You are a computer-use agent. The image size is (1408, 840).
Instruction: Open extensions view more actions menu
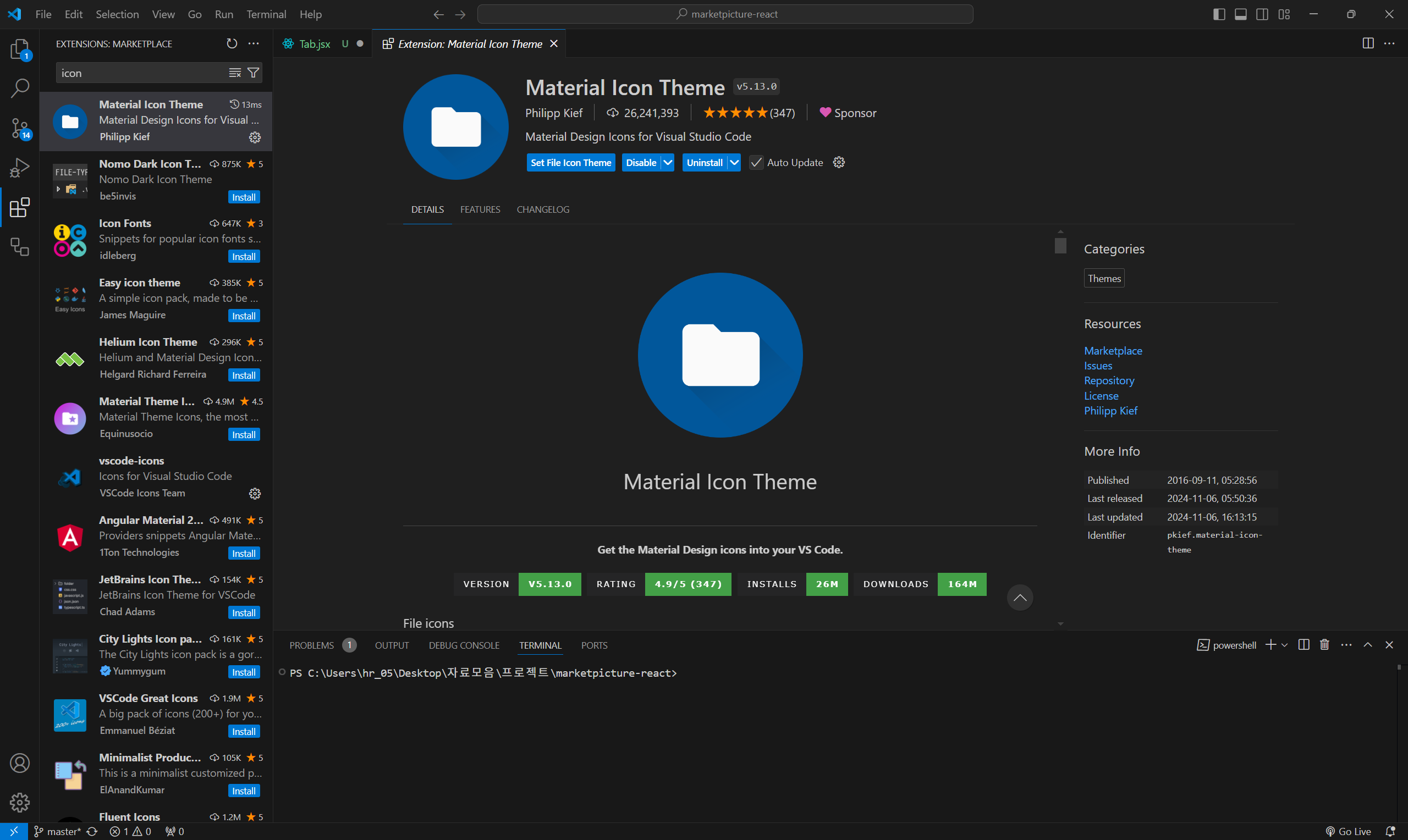(x=254, y=43)
